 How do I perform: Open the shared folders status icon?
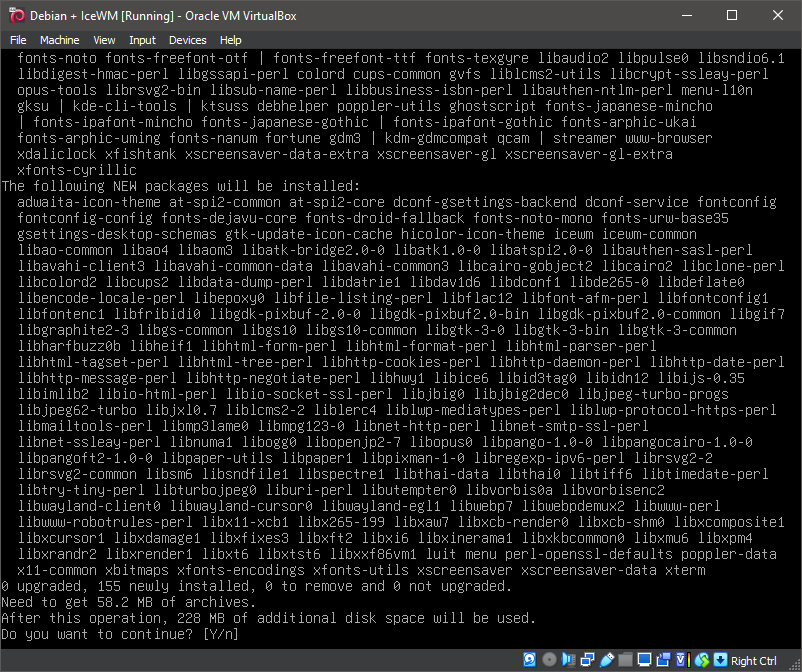click(x=626, y=659)
